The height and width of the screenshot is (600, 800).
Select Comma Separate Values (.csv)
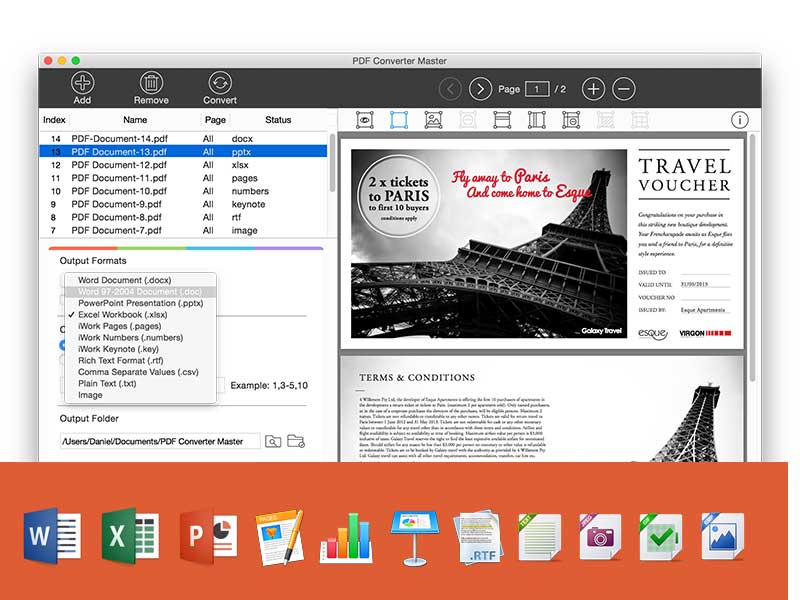click(x=141, y=372)
